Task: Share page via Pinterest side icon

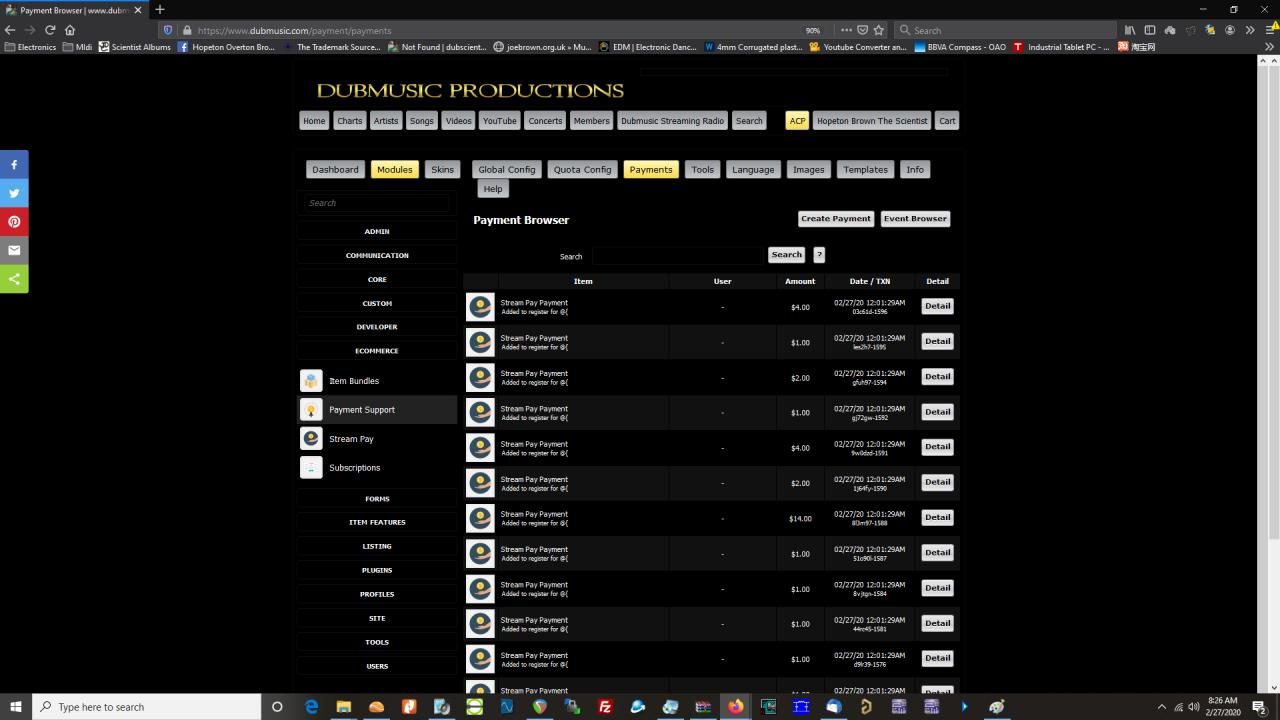Action: (14, 222)
